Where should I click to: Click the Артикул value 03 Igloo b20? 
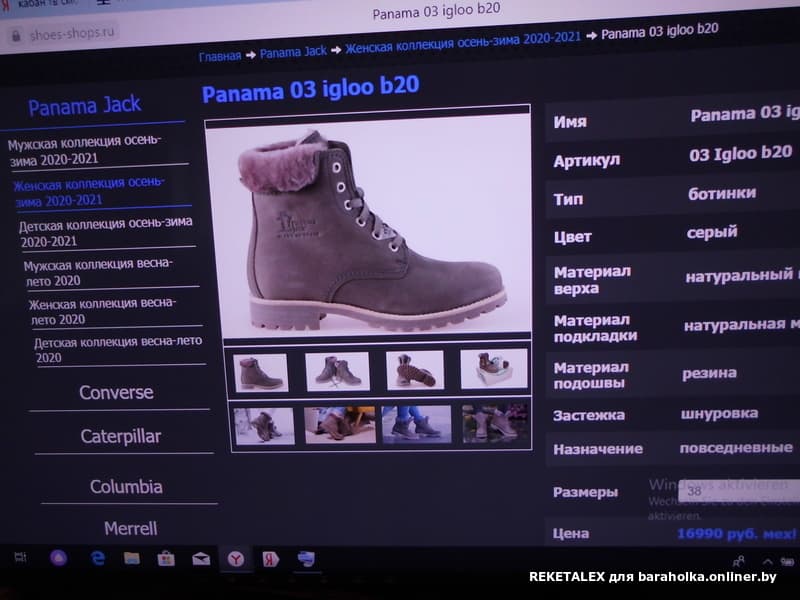(740, 153)
